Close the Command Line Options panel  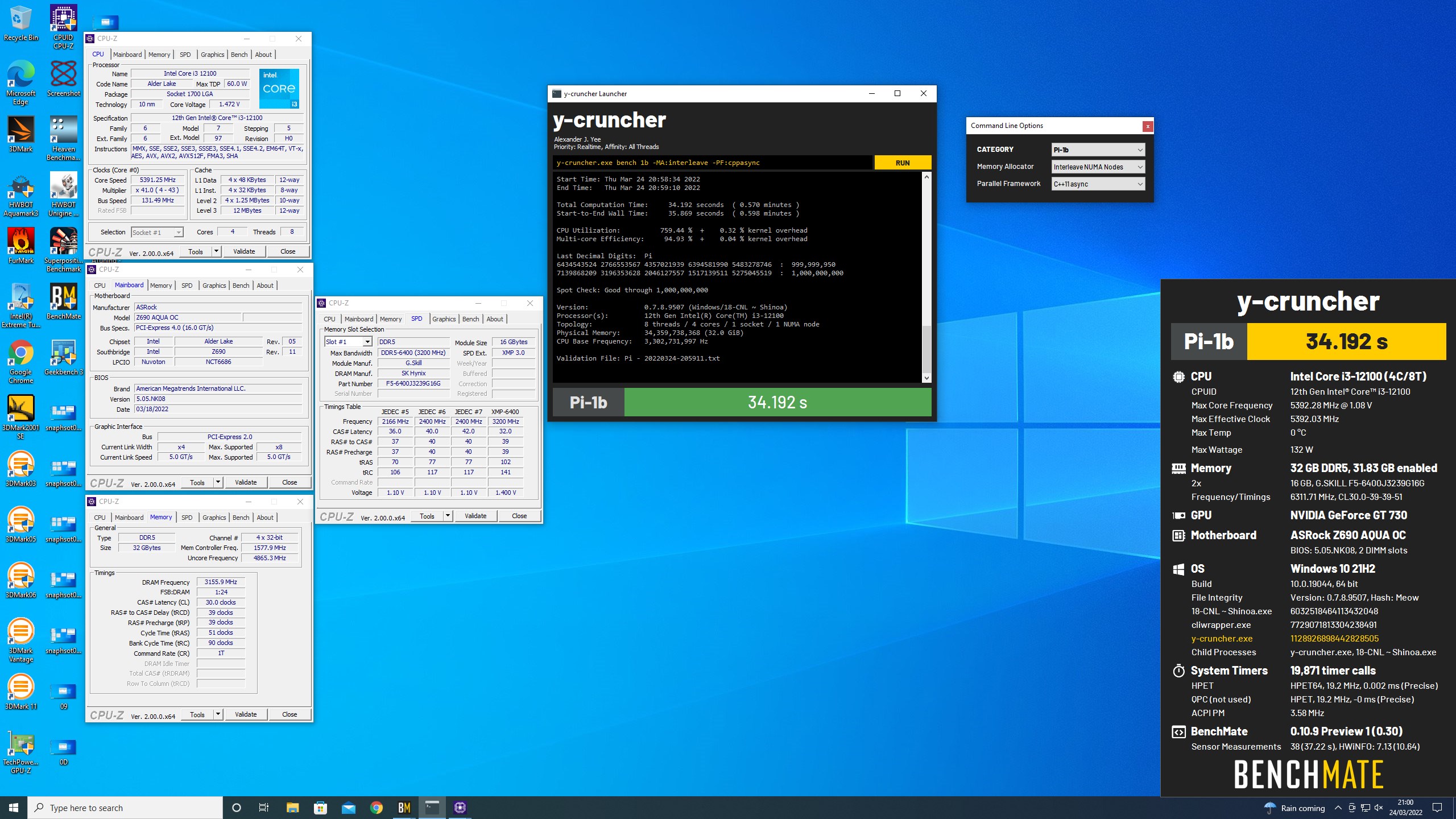pos(1148,126)
